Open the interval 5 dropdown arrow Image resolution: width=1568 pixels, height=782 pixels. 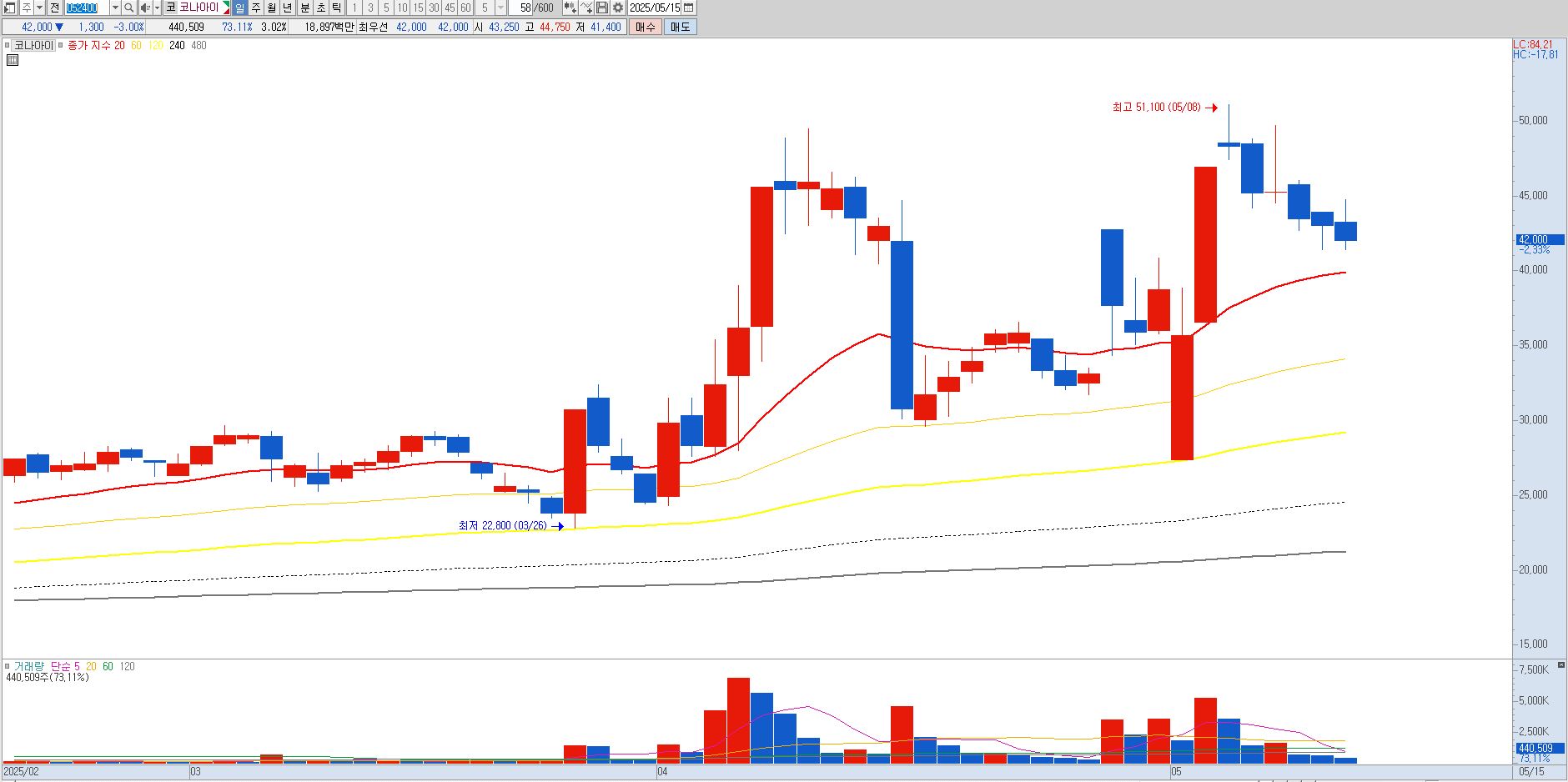point(501,8)
